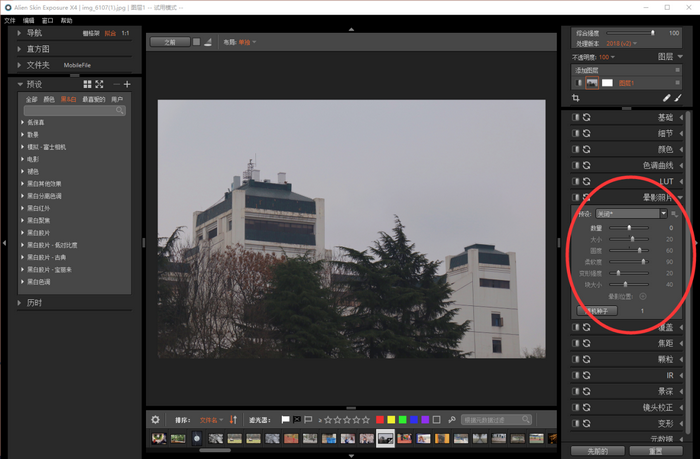Click reset icon on 基础 panel
700x459 pixels.
(587, 117)
